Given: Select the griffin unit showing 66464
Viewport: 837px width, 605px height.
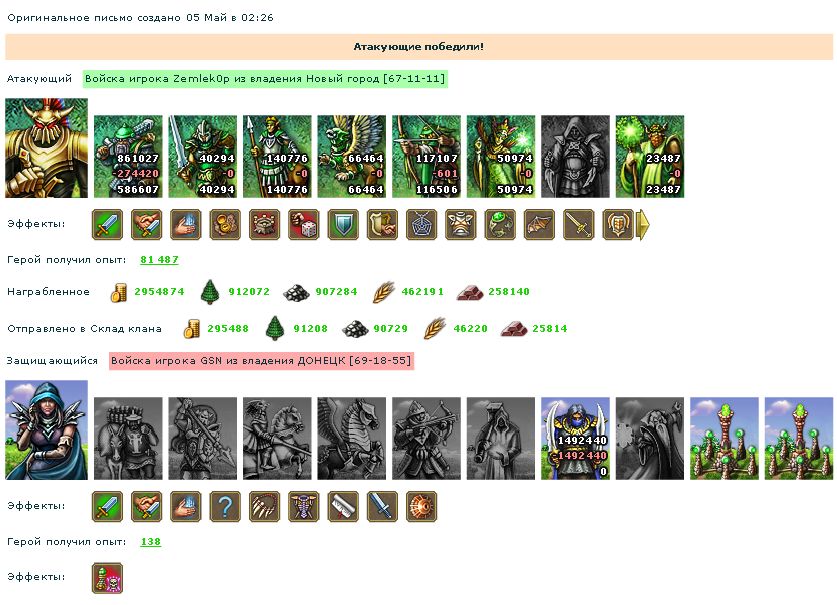Looking at the screenshot, I should (x=352, y=156).
